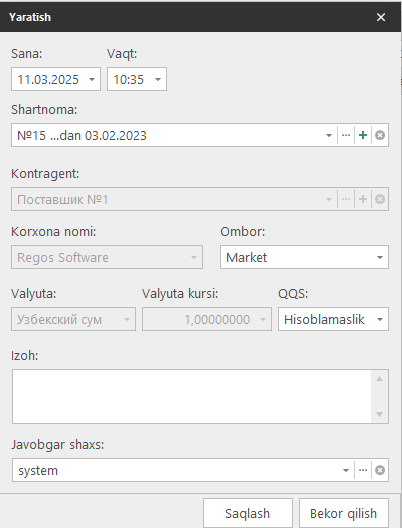Expand the Javobgar shaxs system dropdown arrow
Screen dimensions: 402x528
(x=345, y=470)
